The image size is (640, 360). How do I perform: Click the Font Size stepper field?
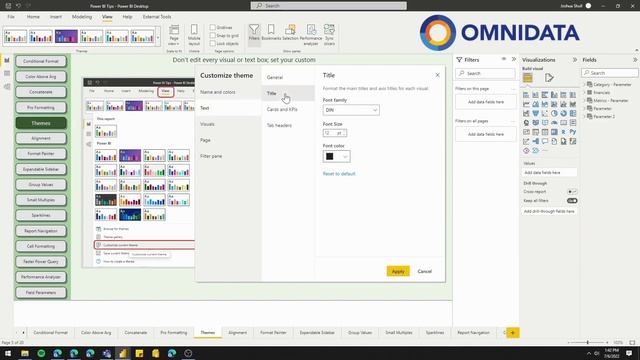[x=335, y=133]
